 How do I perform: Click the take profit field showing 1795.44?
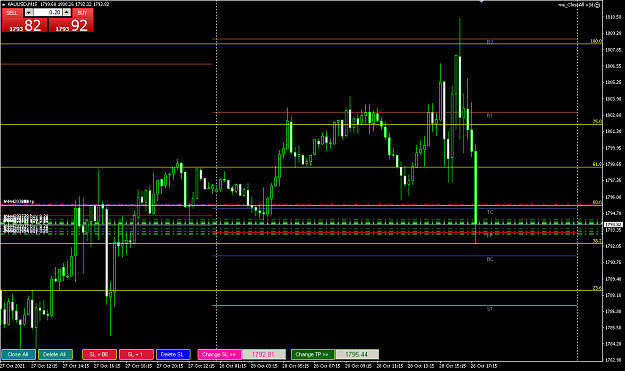point(357,354)
